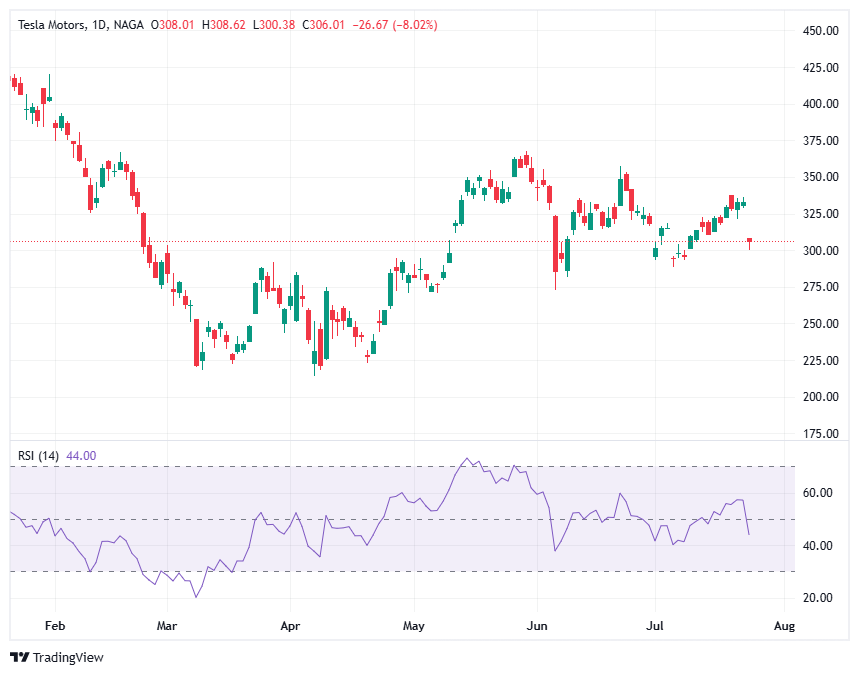859x675 pixels.
Task: Click the 175.00 price axis label
Action: [x=821, y=434]
